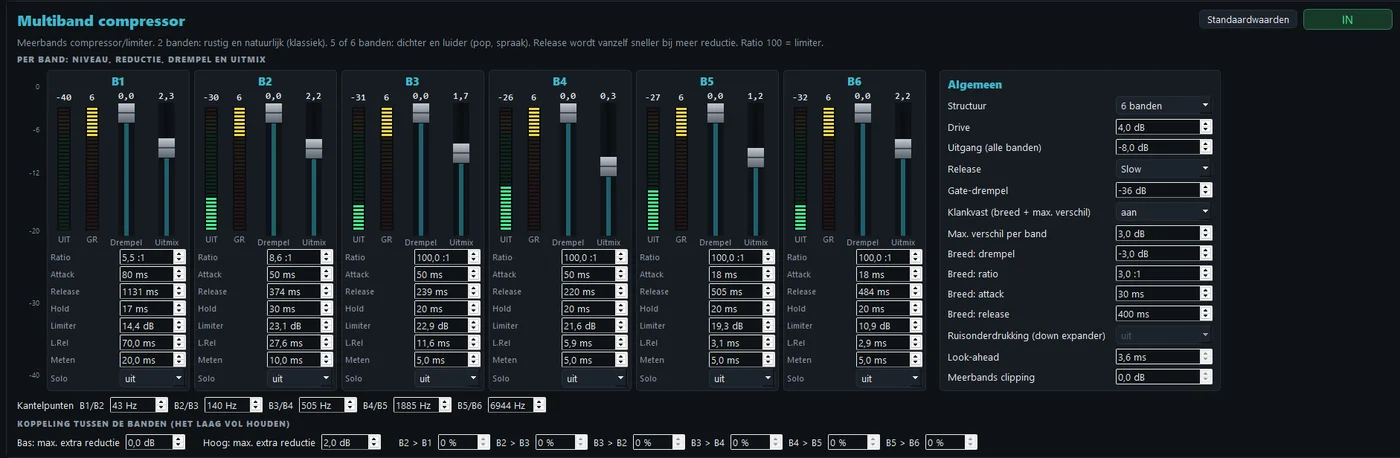Grab the B1 Drempel slider handle
Image resolution: width=1400 pixels, height=458 pixels.
tap(126, 113)
